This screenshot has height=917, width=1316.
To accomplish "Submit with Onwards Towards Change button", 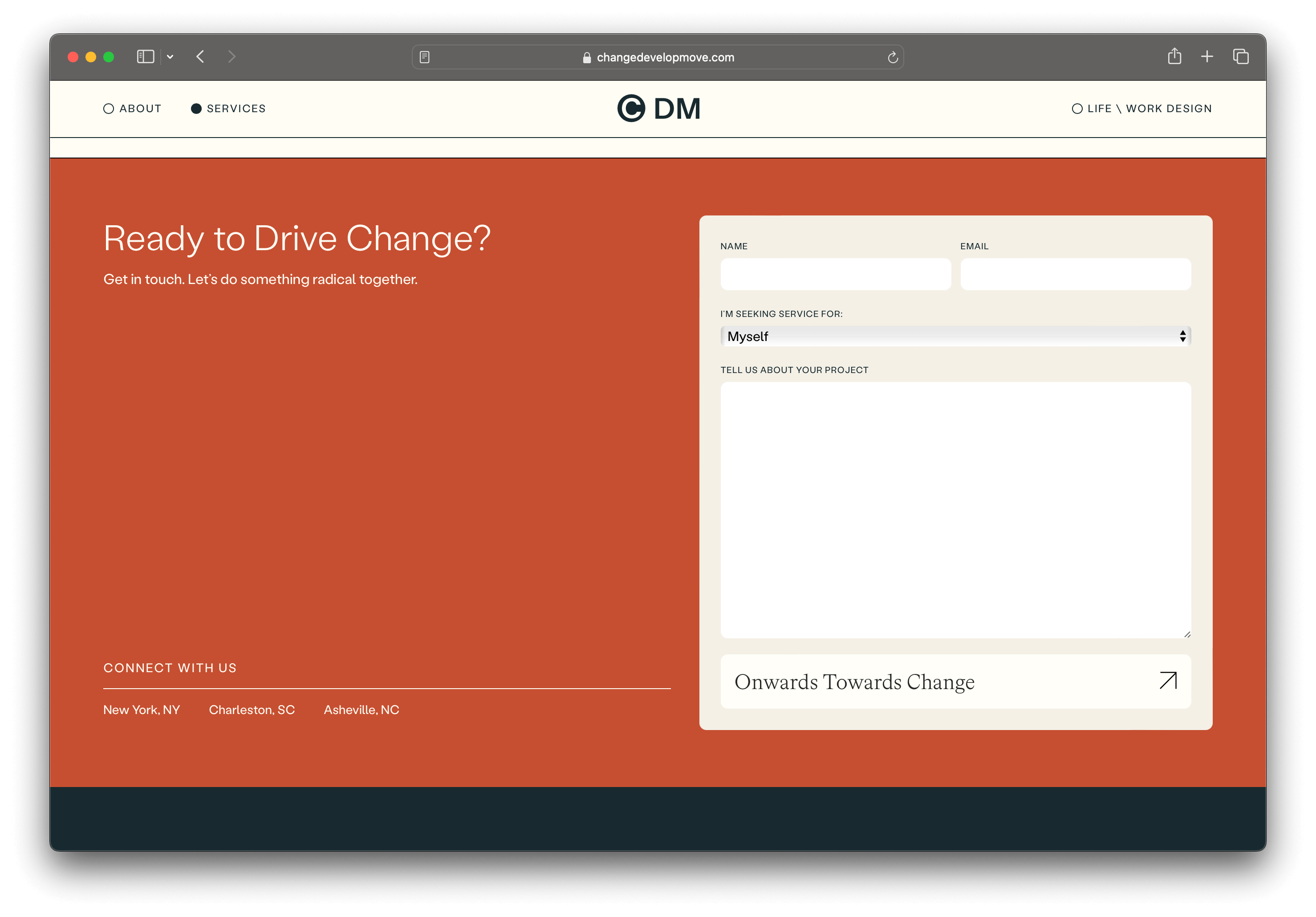I will 955,682.
